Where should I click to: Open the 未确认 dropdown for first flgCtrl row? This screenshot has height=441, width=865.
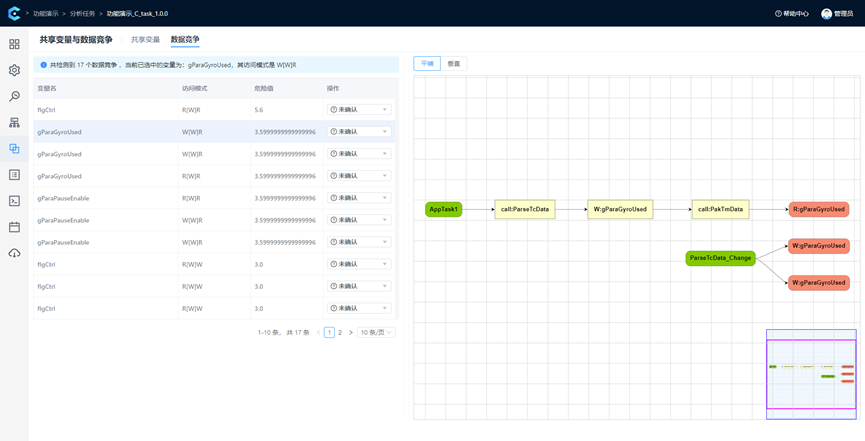click(359, 110)
